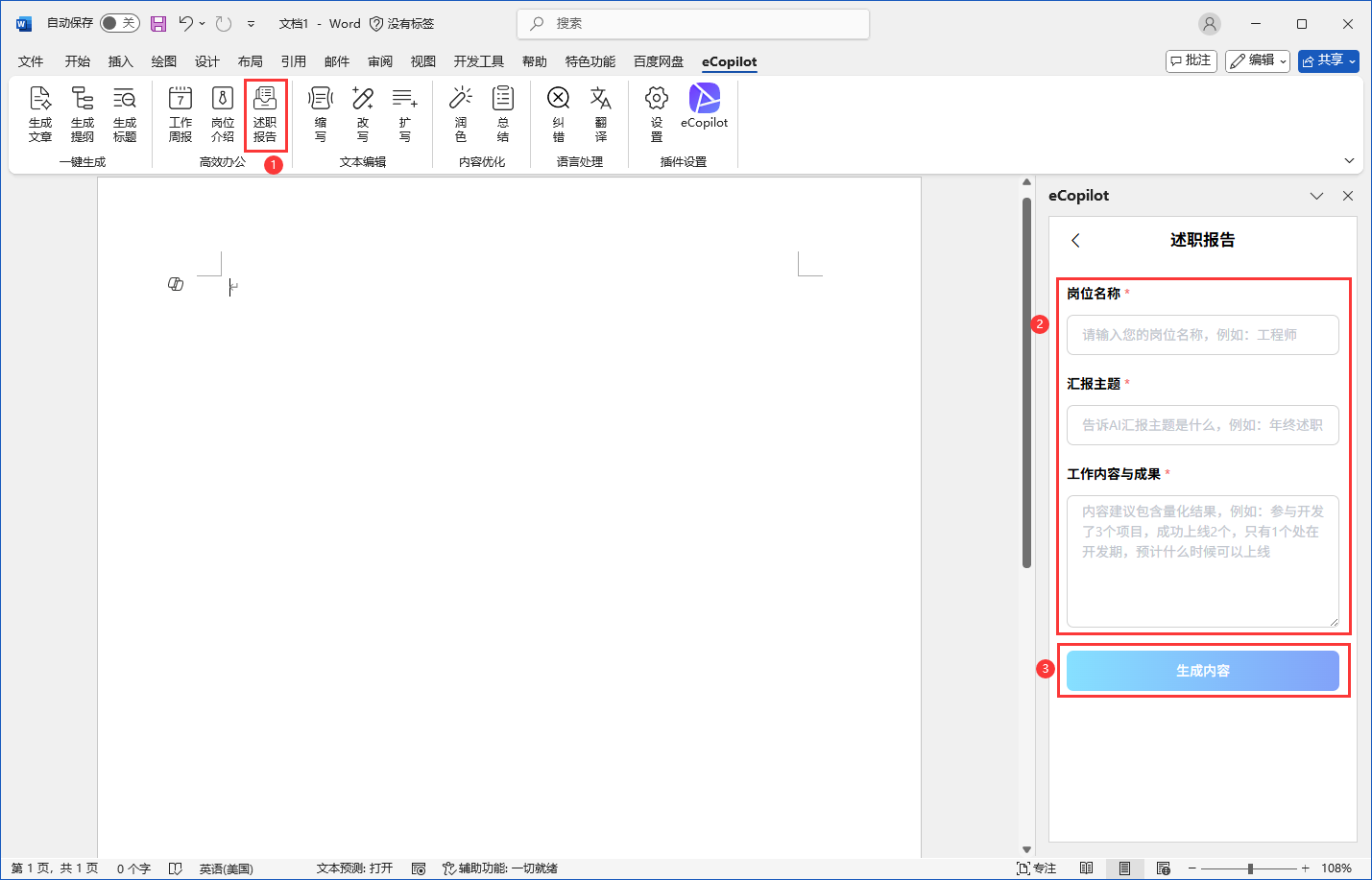This screenshot has width=1372, height=880.
Task: Click the 生成文章 generate article icon
Action: point(40,113)
